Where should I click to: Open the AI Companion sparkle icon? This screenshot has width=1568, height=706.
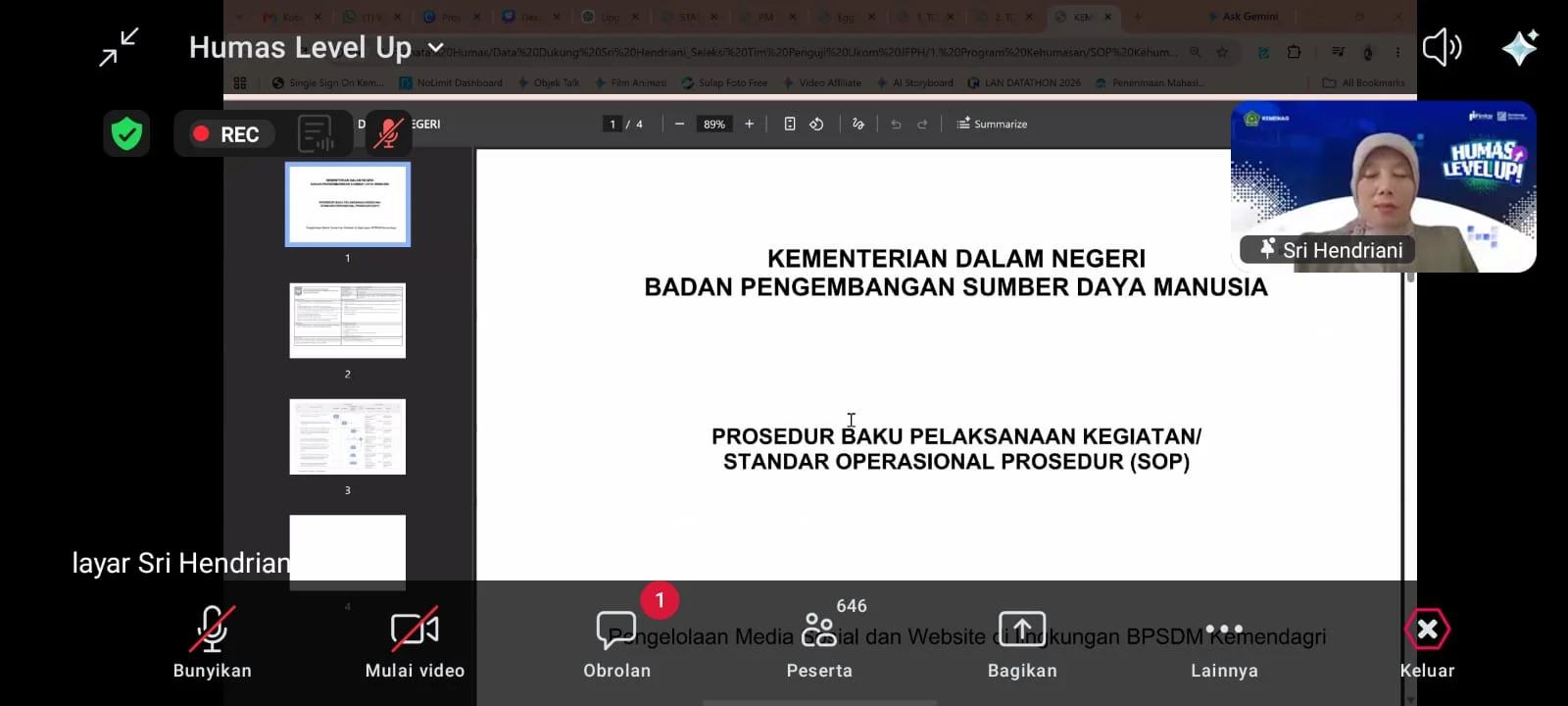1520,47
